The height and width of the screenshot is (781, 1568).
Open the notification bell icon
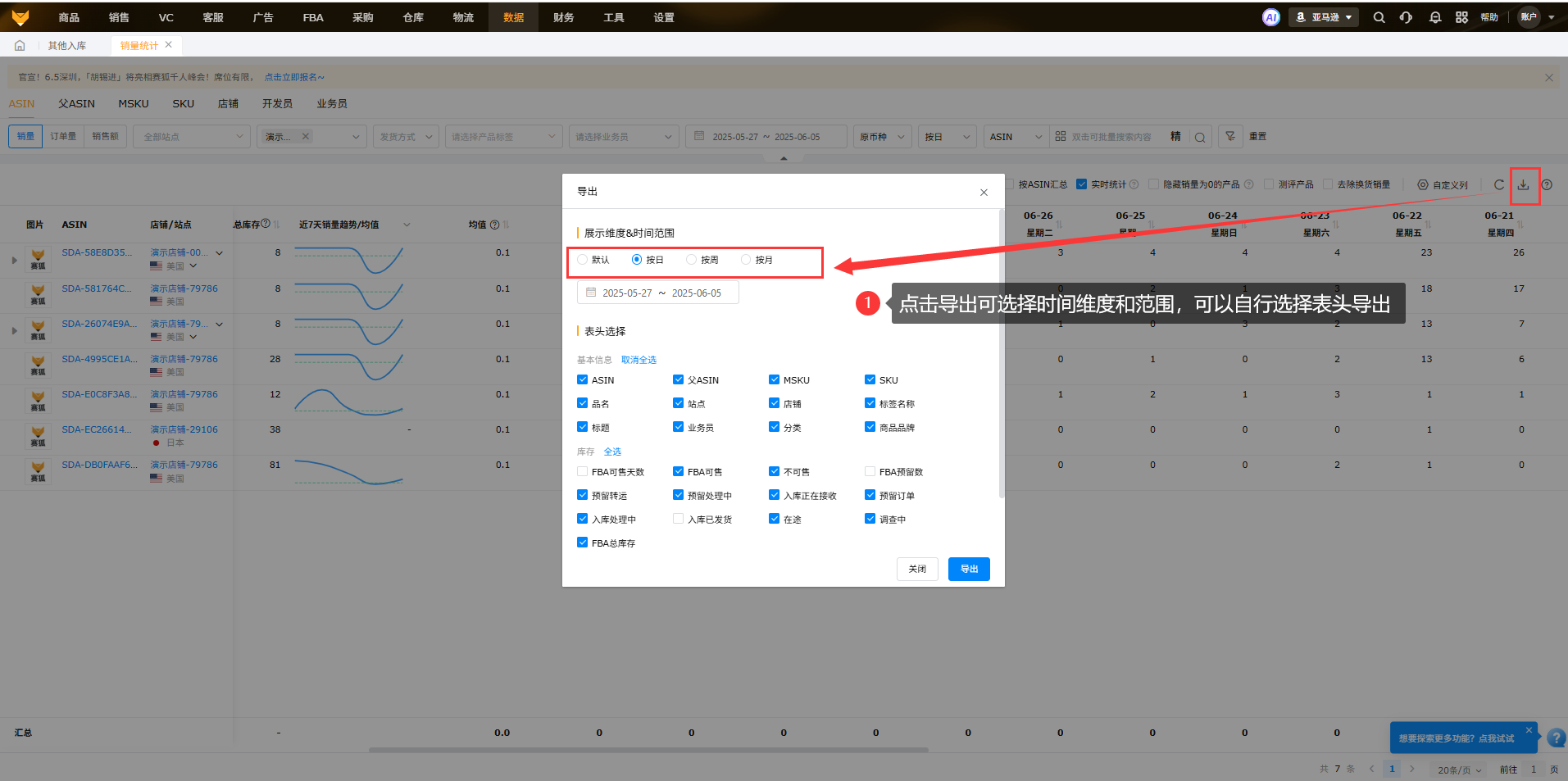click(x=1434, y=17)
